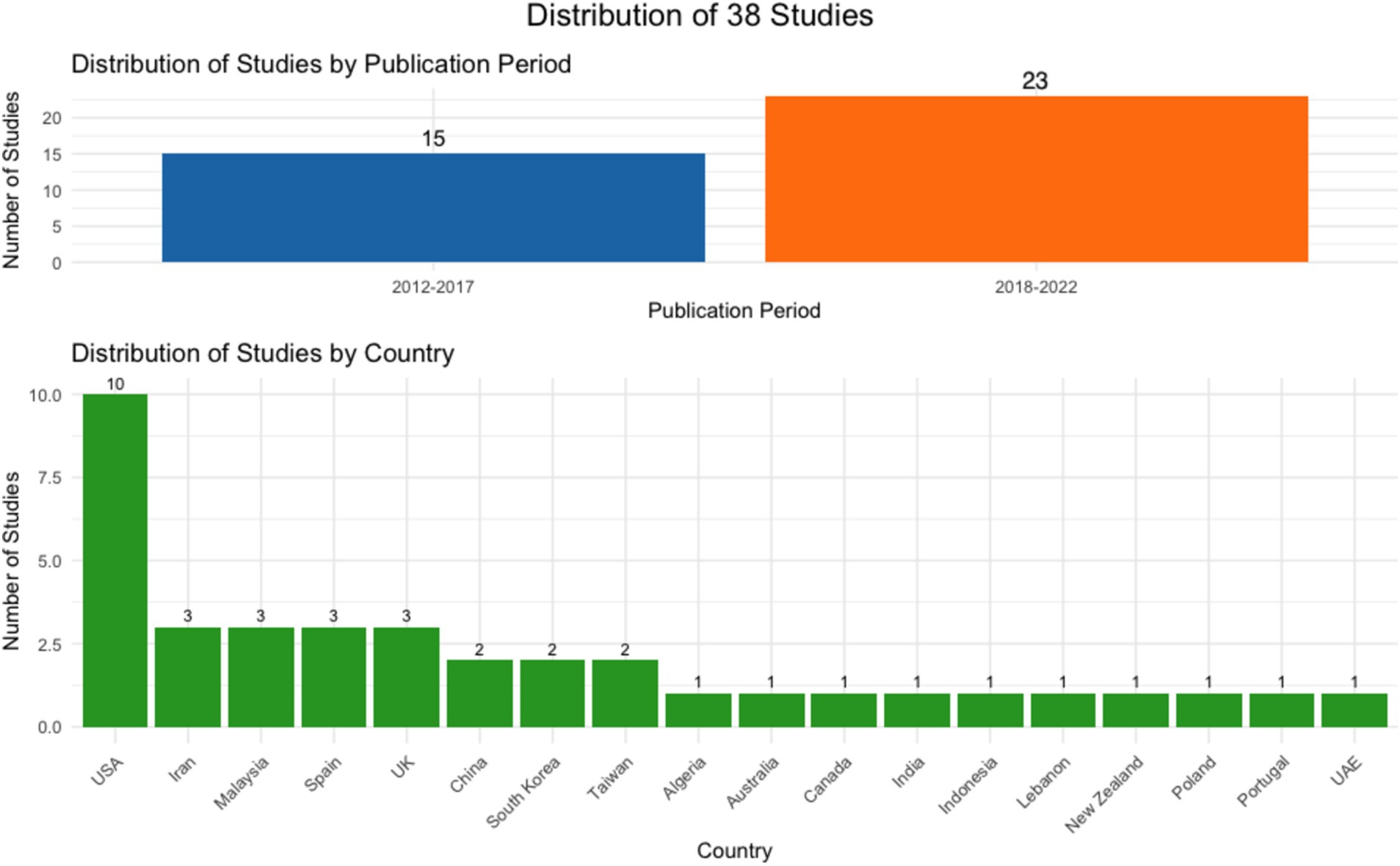Viewport: 1400px width, 866px height.
Task: Click the Portugal bar
Action: (1281, 710)
